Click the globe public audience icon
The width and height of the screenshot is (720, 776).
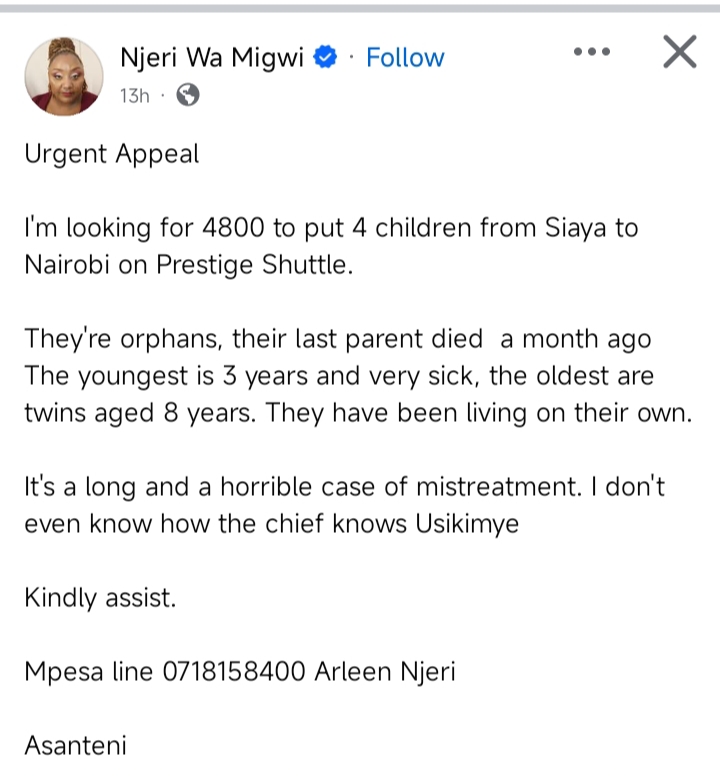187,95
